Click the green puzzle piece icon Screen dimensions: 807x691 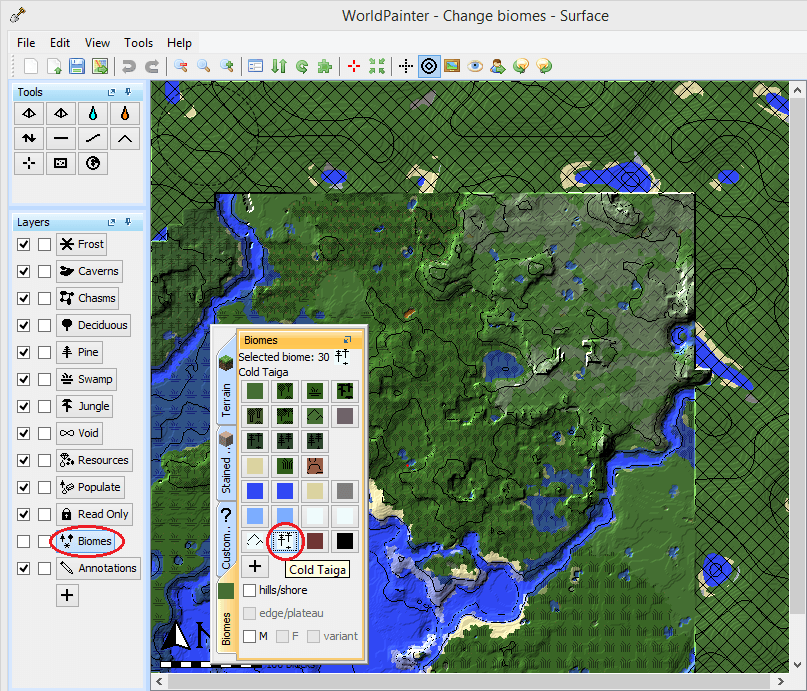coord(325,66)
